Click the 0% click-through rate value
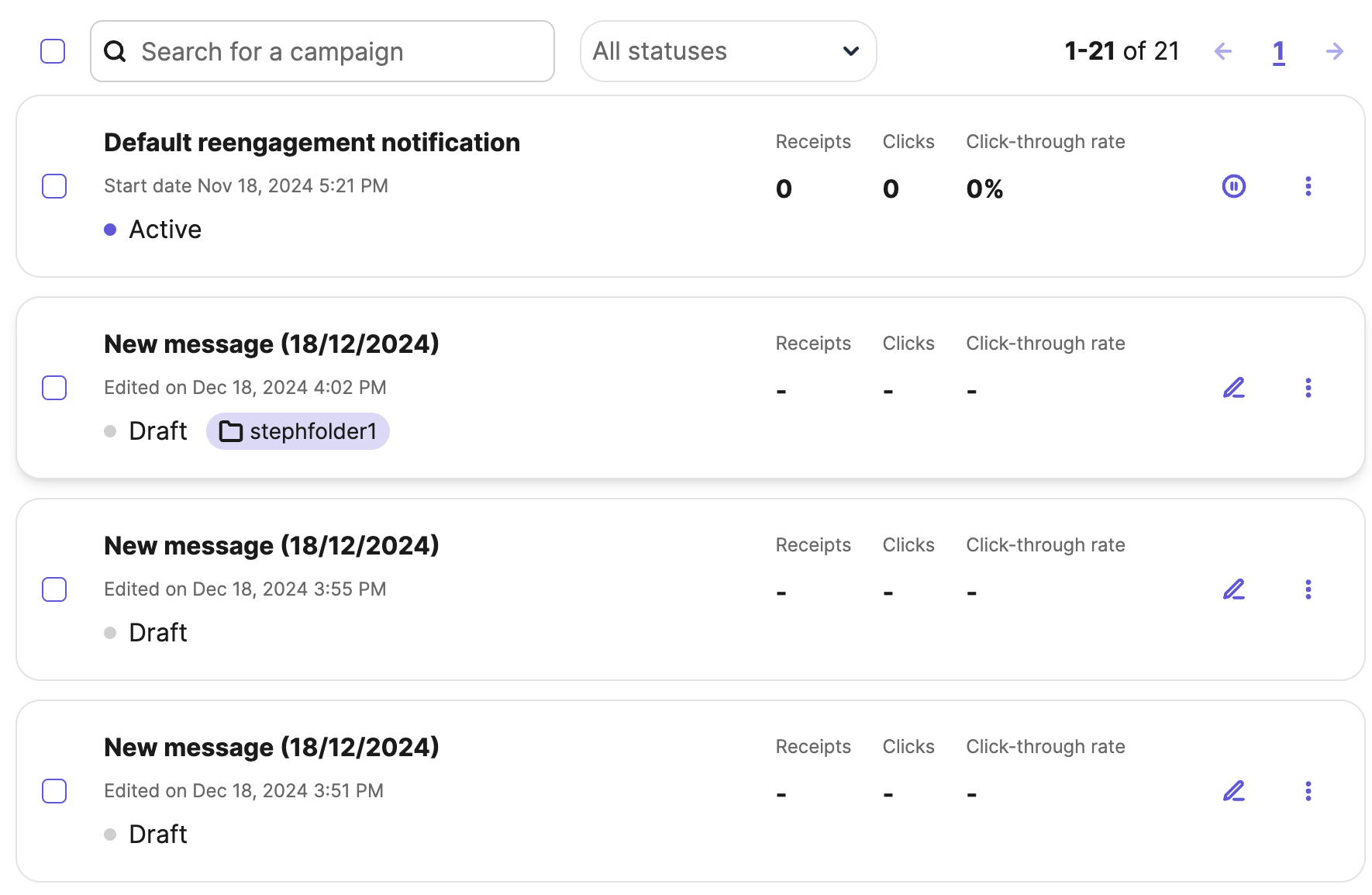1372x895 pixels. click(x=984, y=188)
